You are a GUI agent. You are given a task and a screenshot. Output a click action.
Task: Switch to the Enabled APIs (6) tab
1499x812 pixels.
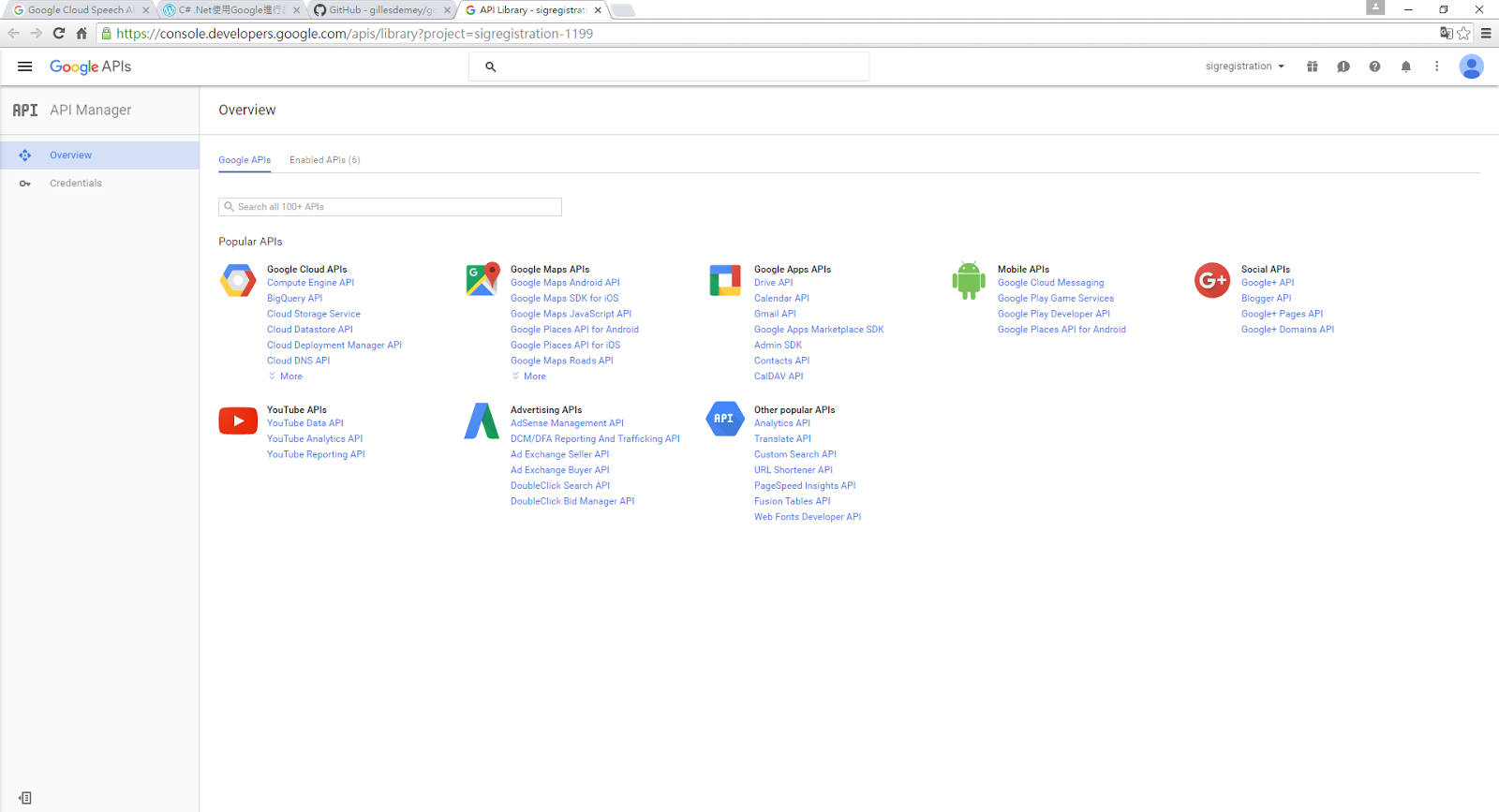pyautogui.click(x=324, y=160)
